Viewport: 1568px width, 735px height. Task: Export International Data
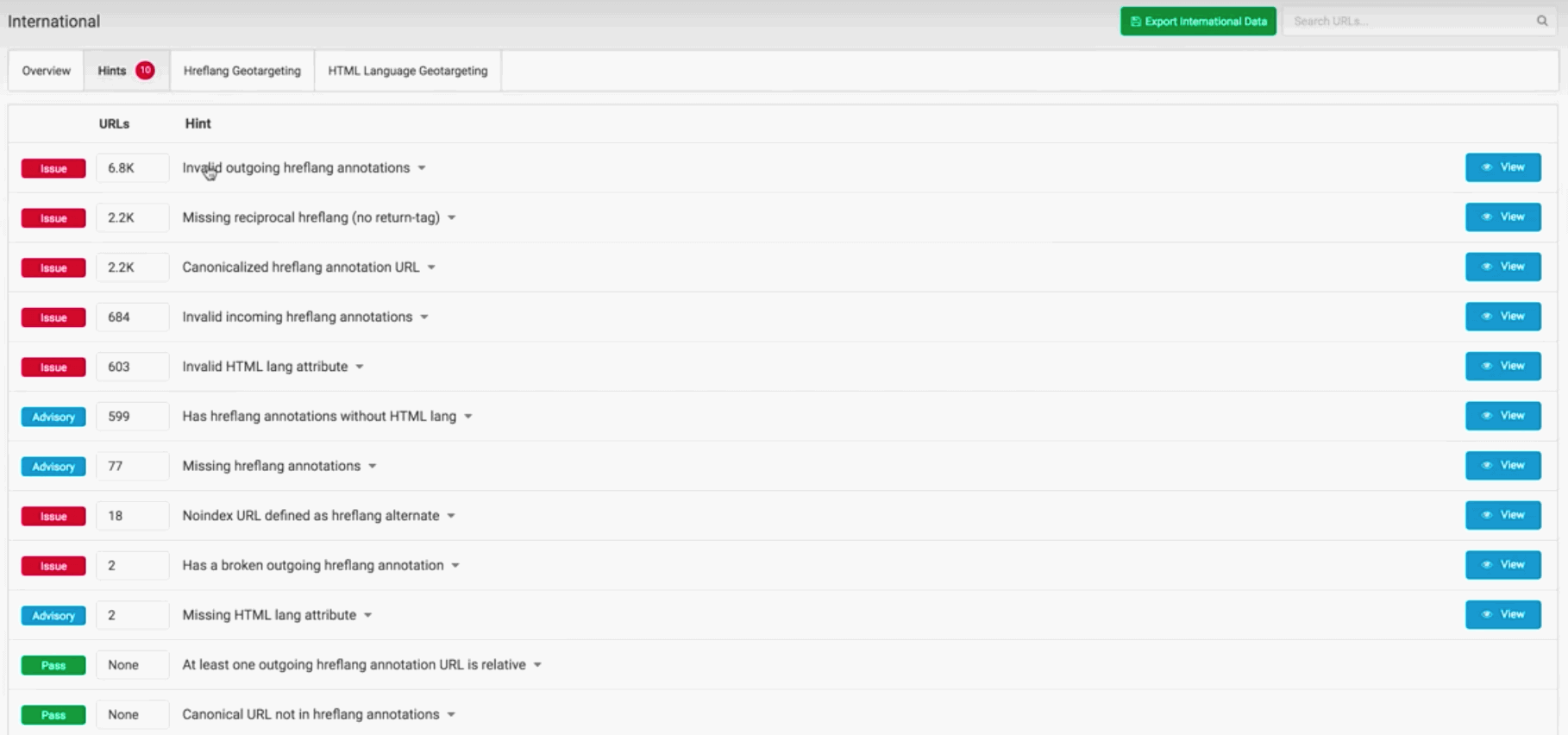(x=1198, y=22)
